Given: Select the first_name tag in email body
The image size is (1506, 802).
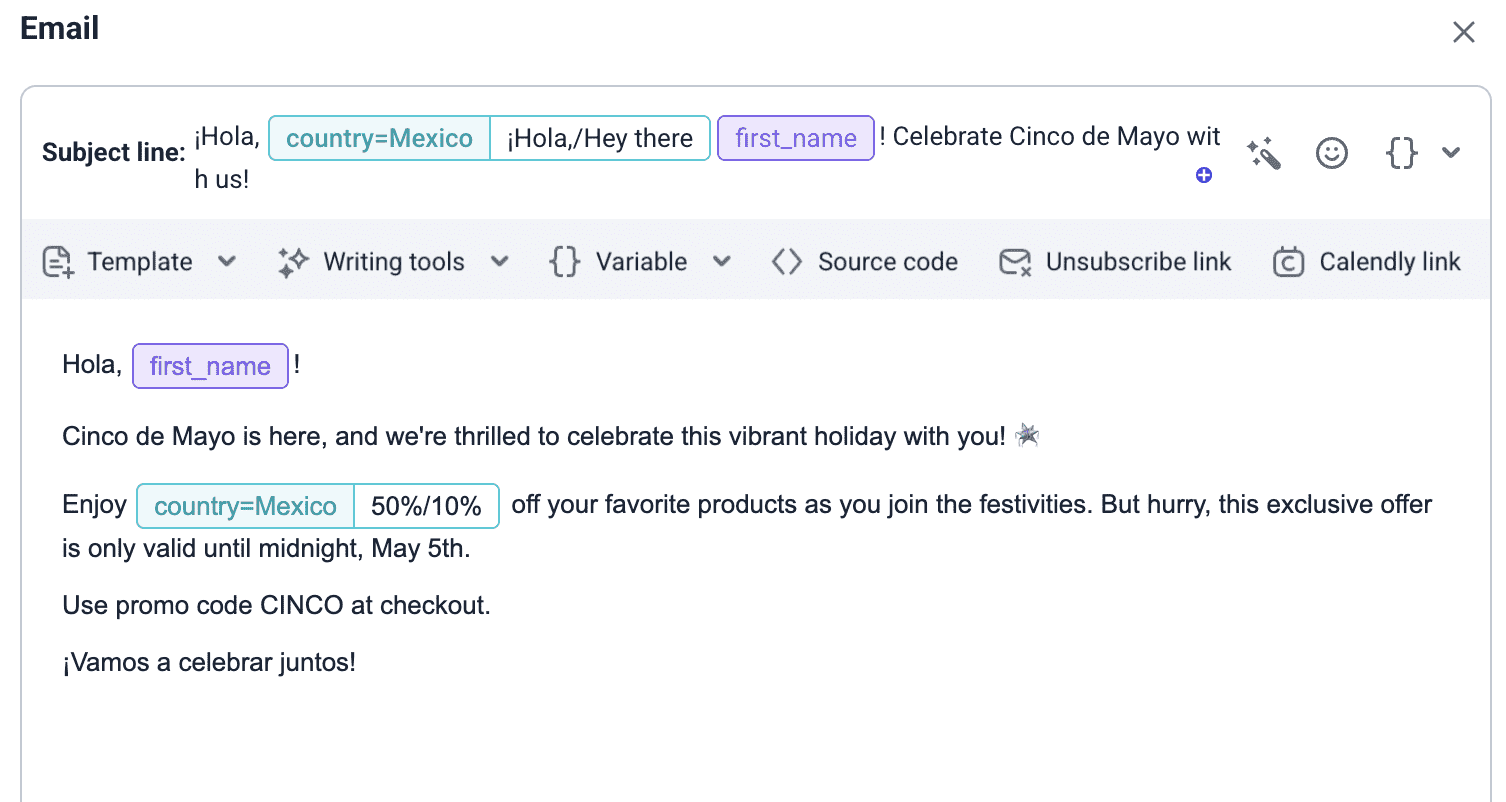Looking at the screenshot, I should tap(210, 366).
